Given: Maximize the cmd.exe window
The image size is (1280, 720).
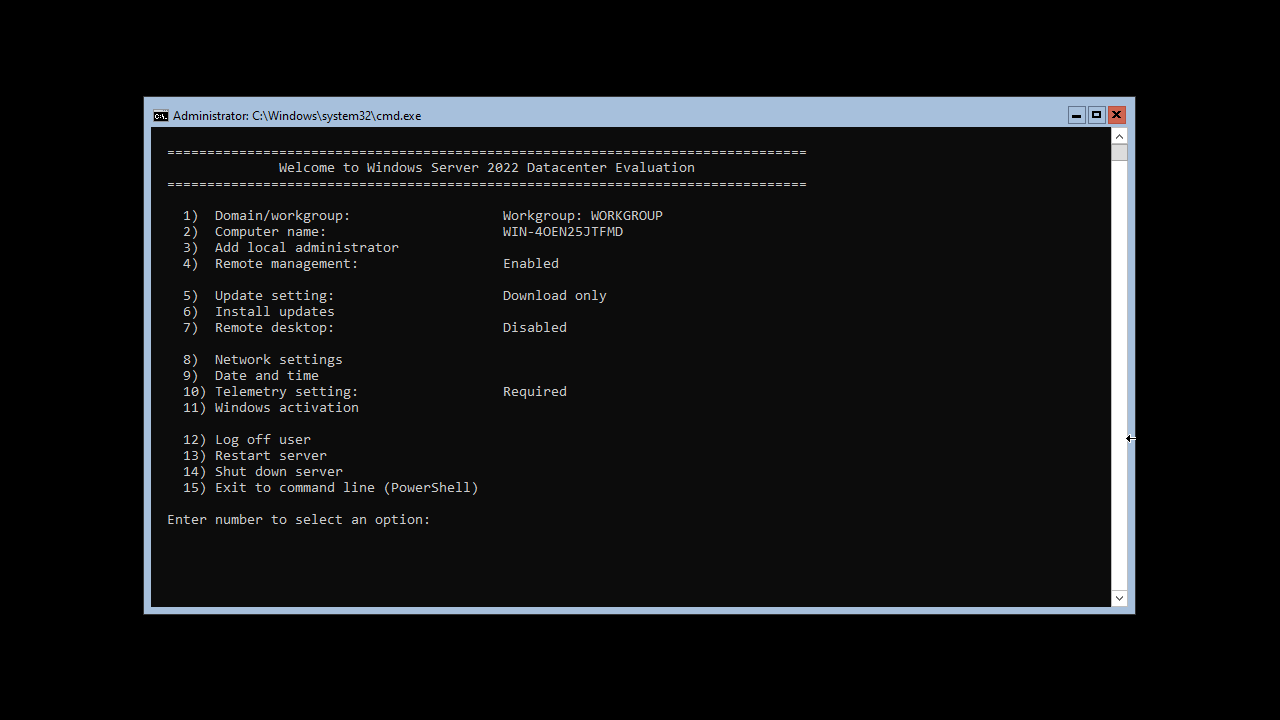Looking at the screenshot, I should click(x=1096, y=115).
